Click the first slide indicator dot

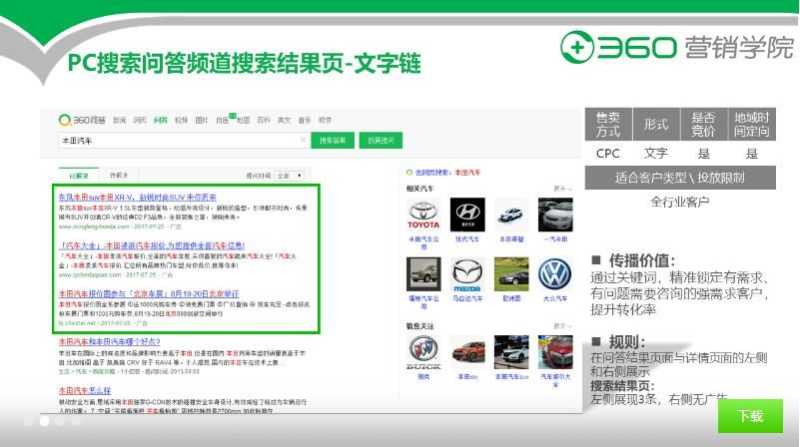tap(29, 421)
